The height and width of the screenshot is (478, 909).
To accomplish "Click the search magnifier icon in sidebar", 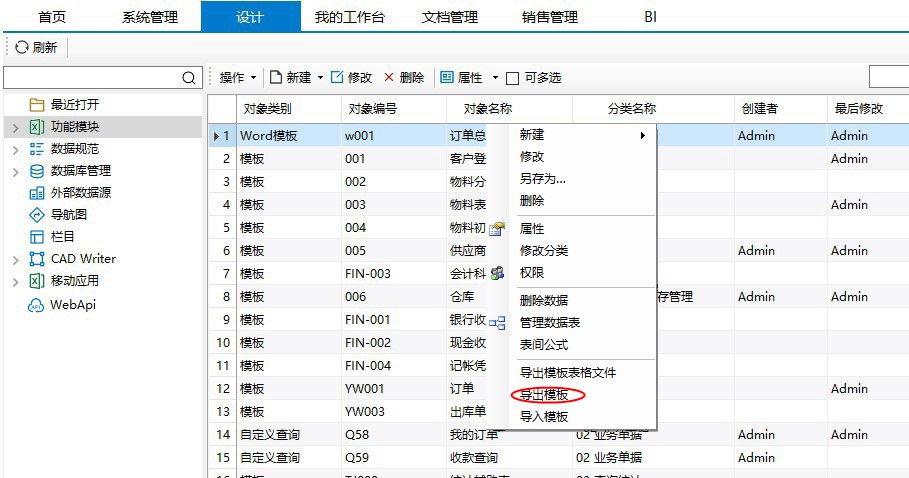I will (x=189, y=78).
